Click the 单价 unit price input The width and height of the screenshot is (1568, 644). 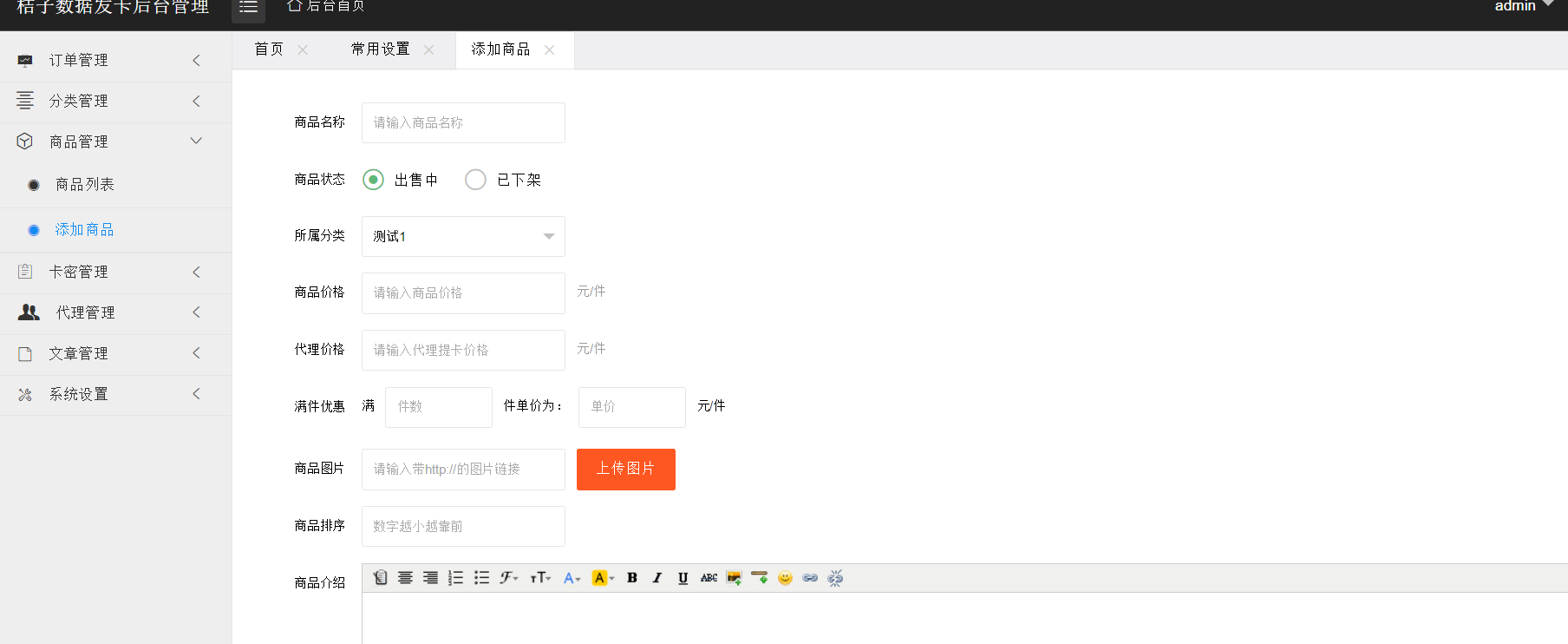(x=632, y=407)
